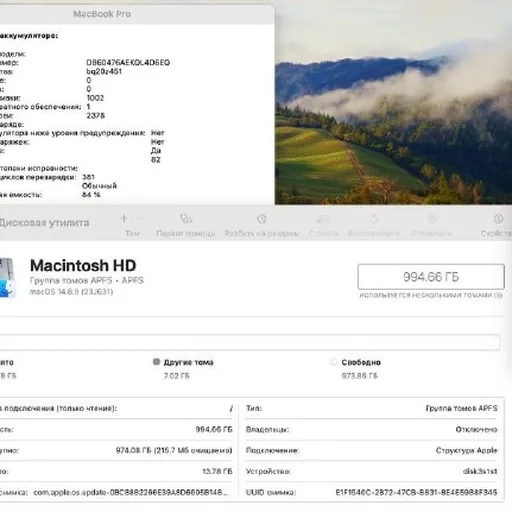Viewport: 512px width, 512px height.
Task: Click the Restore (Восстановить) toolbar icon
Action: coord(374,219)
